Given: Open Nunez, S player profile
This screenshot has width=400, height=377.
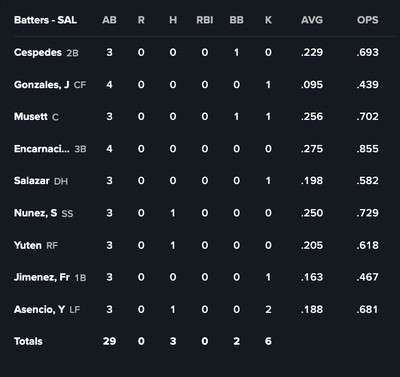Looking at the screenshot, I should 35,213.
